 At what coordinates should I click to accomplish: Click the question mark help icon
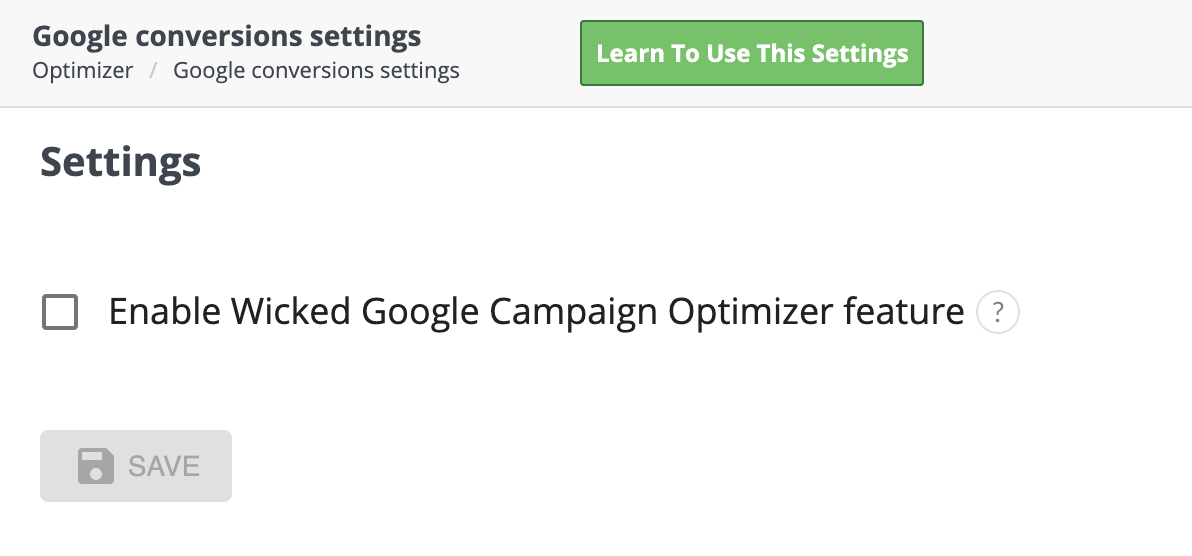pyautogui.click(x=997, y=312)
